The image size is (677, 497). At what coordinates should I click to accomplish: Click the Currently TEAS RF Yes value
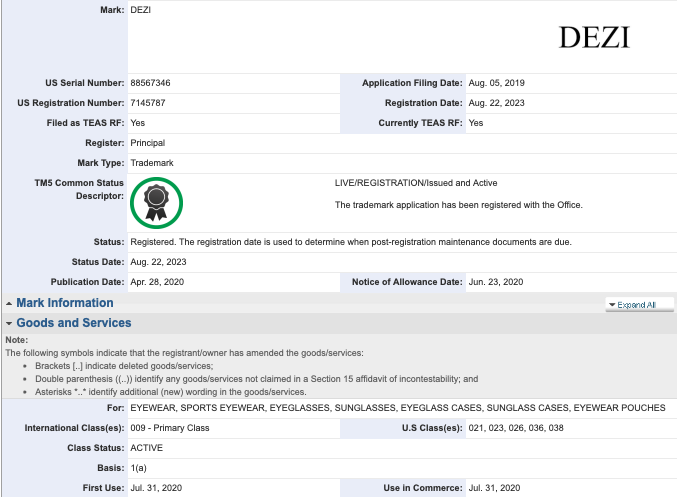point(475,123)
